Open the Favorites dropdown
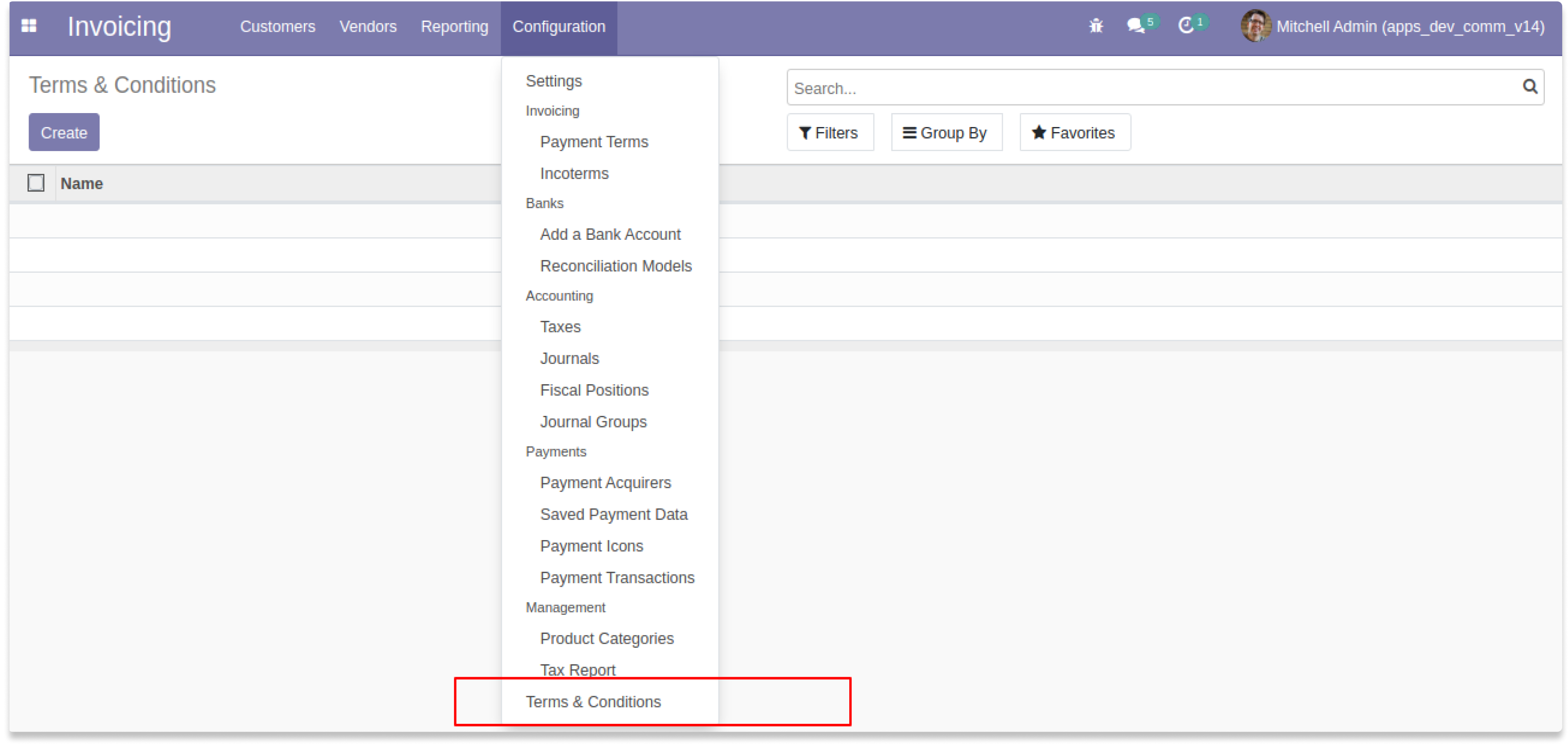Image resolution: width=1568 pixels, height=744 pixels. tap(1075, 132)
